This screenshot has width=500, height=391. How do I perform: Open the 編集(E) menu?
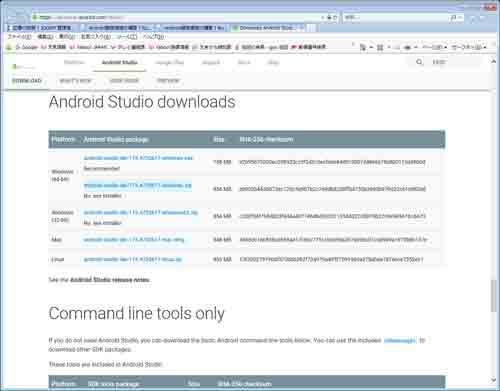tap(45, 37)
